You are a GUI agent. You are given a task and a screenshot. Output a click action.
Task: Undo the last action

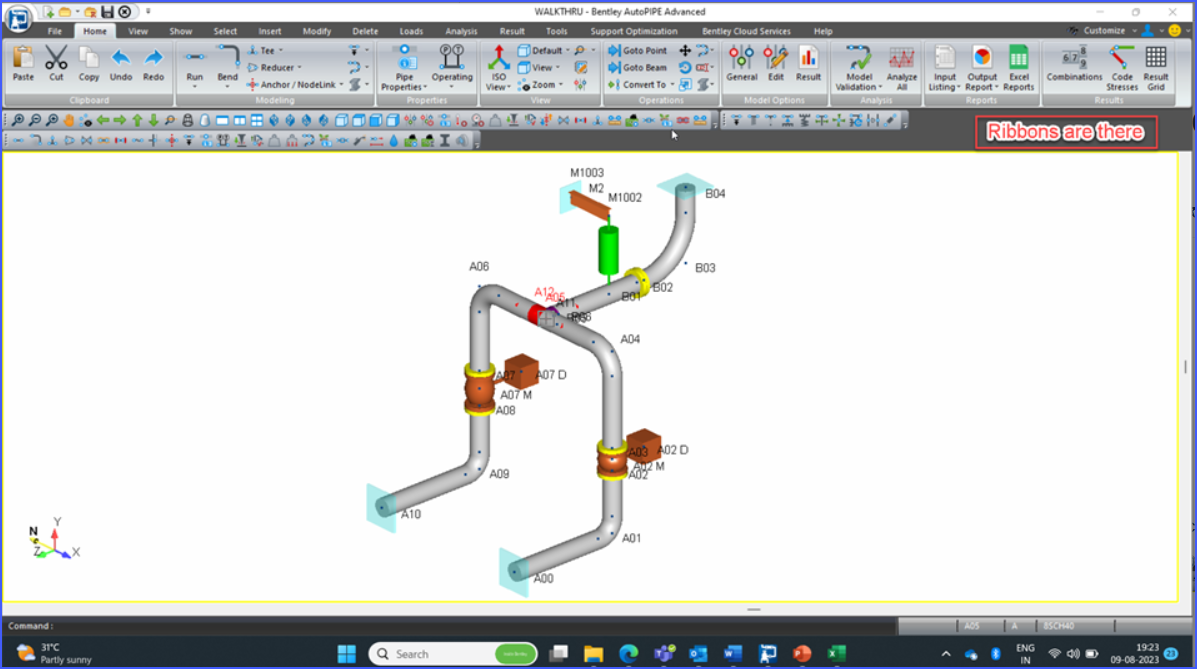(x=121, y=63)
